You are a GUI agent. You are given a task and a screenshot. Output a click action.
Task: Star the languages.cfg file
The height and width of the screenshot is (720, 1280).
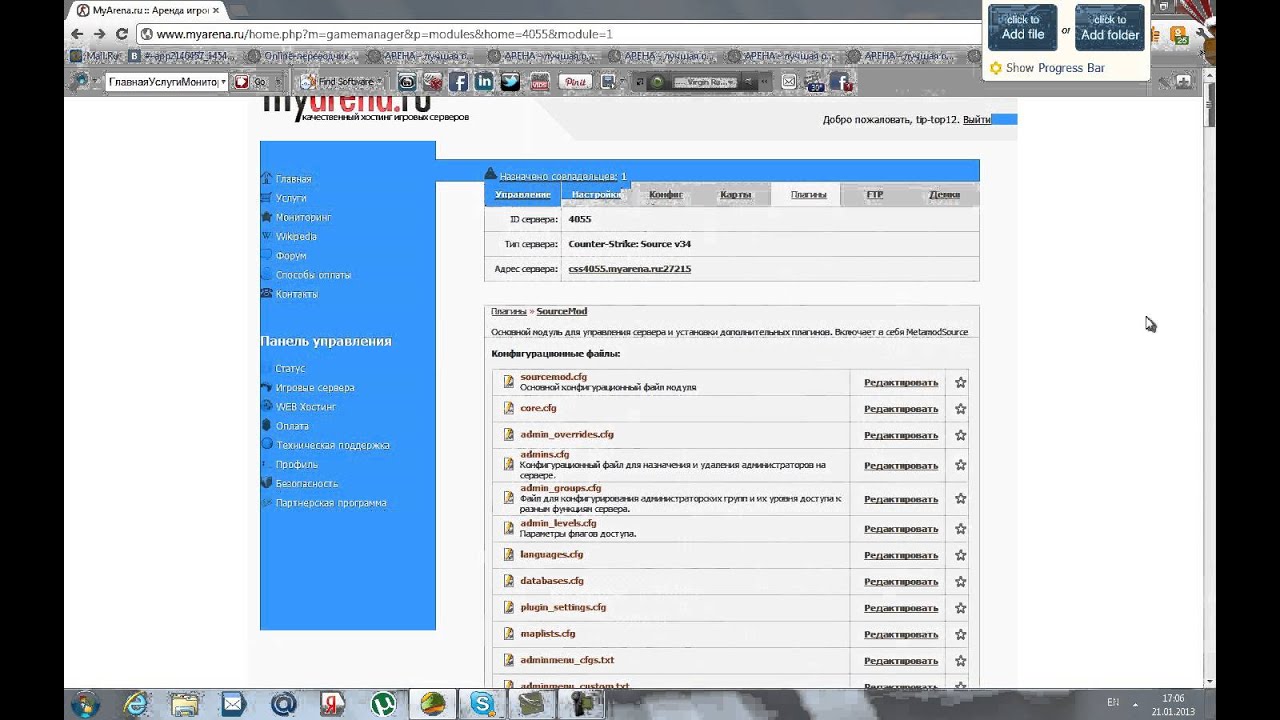pos(960,555)
